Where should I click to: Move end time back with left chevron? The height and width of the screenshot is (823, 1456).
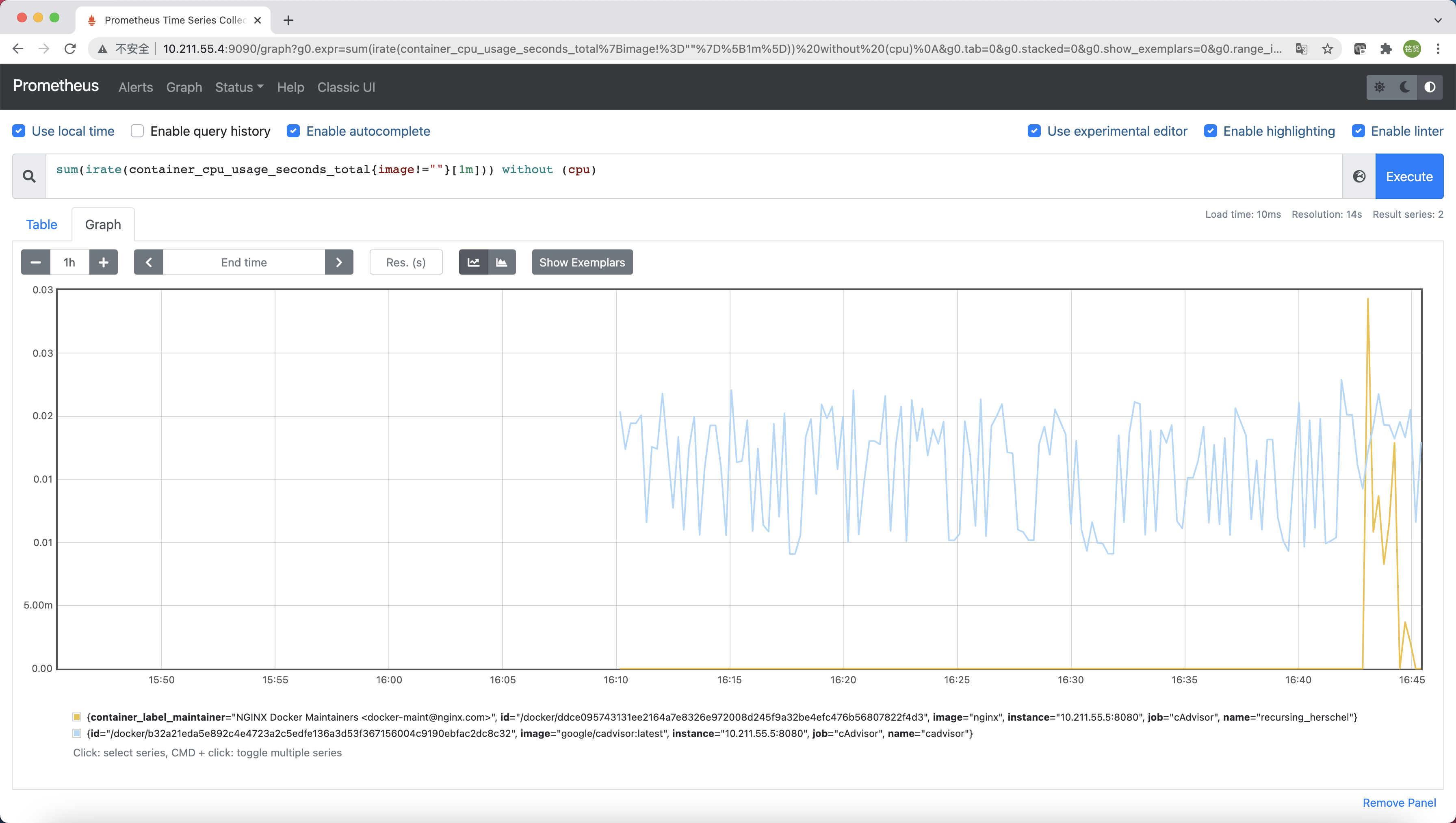click(149, 262)
